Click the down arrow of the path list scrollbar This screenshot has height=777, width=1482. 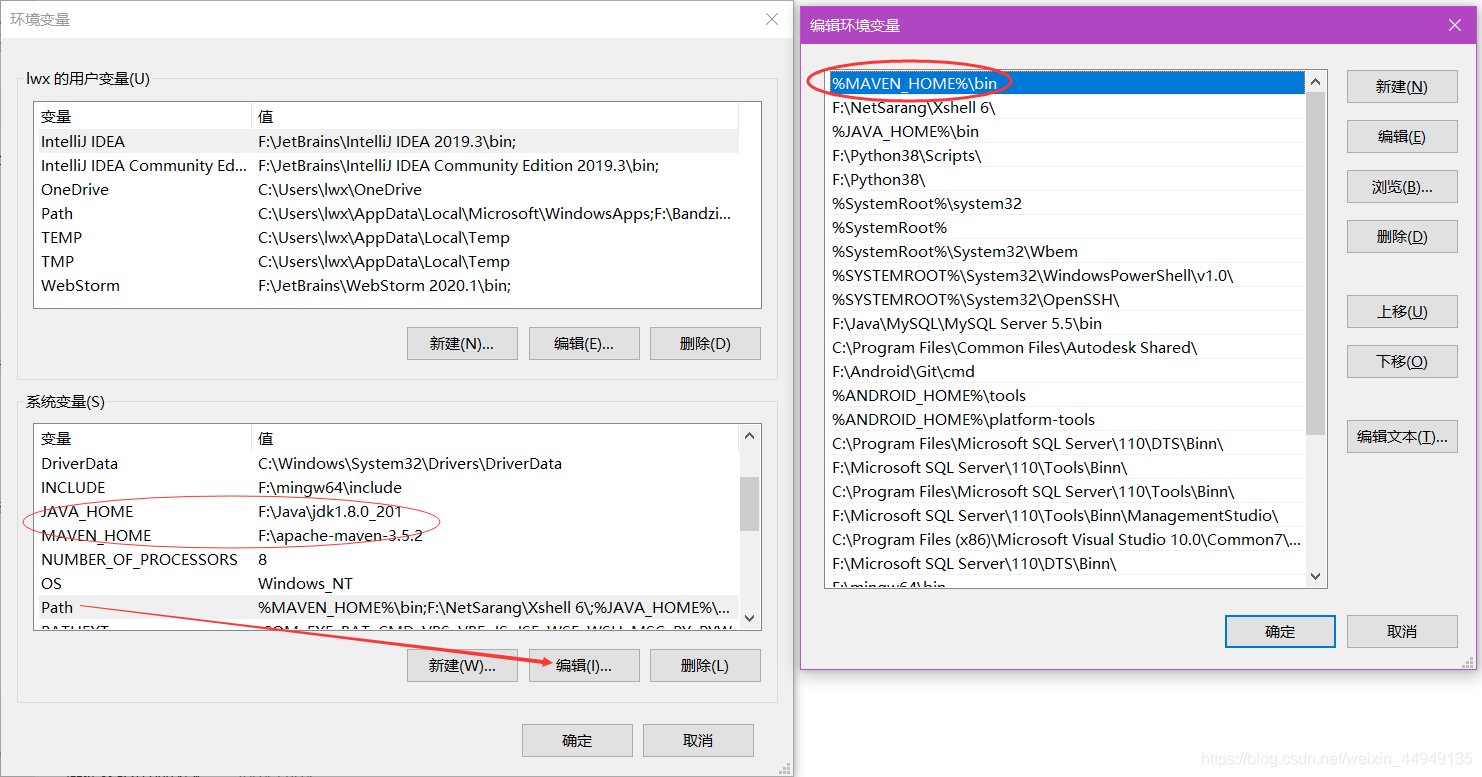click(x=1315, y=578)
